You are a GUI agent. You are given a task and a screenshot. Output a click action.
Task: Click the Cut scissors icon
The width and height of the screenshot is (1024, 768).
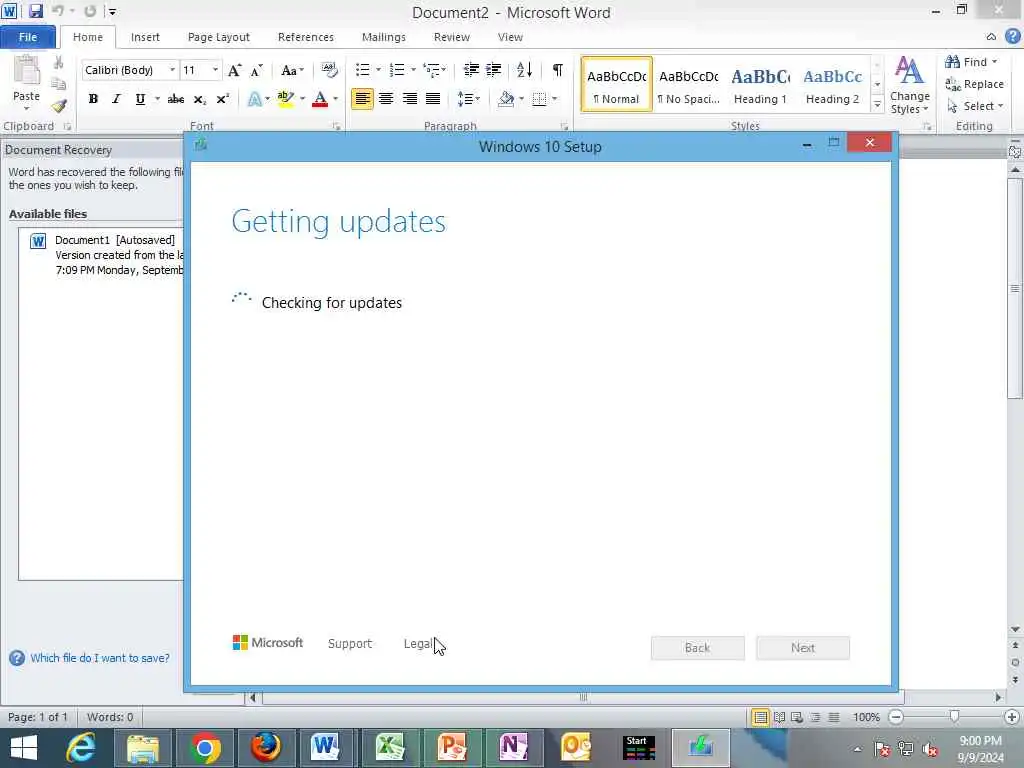pos(59,63)
